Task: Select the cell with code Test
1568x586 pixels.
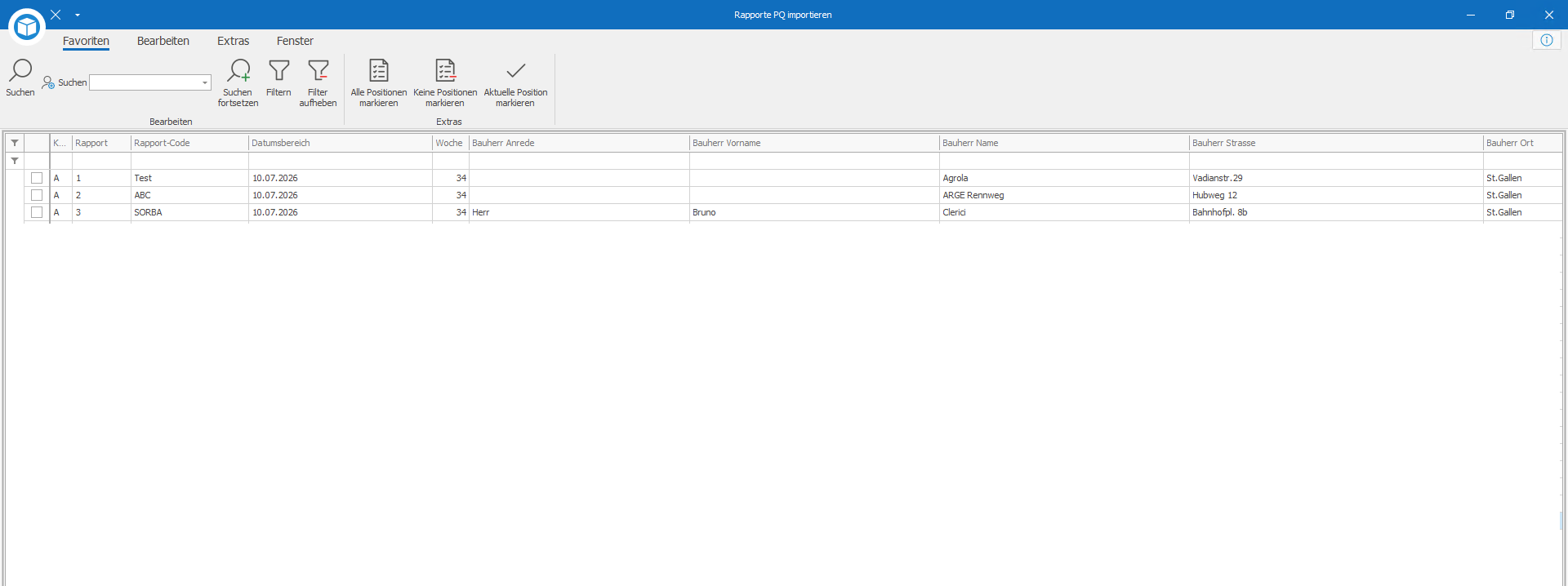Action: (x=189, y=178)
